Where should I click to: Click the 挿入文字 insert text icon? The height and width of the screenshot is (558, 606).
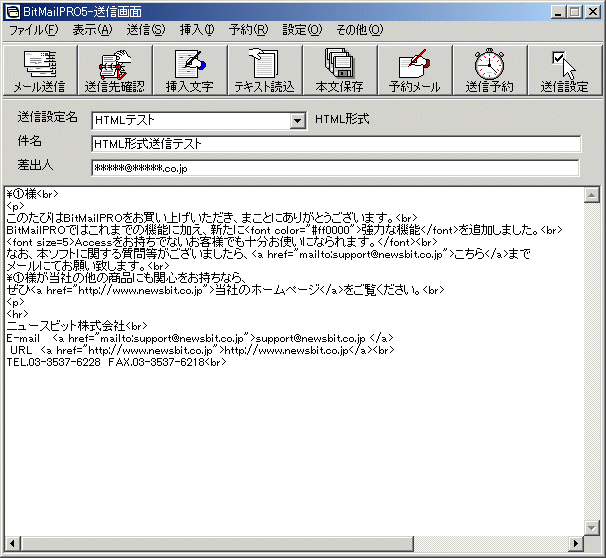coord(190,70)
